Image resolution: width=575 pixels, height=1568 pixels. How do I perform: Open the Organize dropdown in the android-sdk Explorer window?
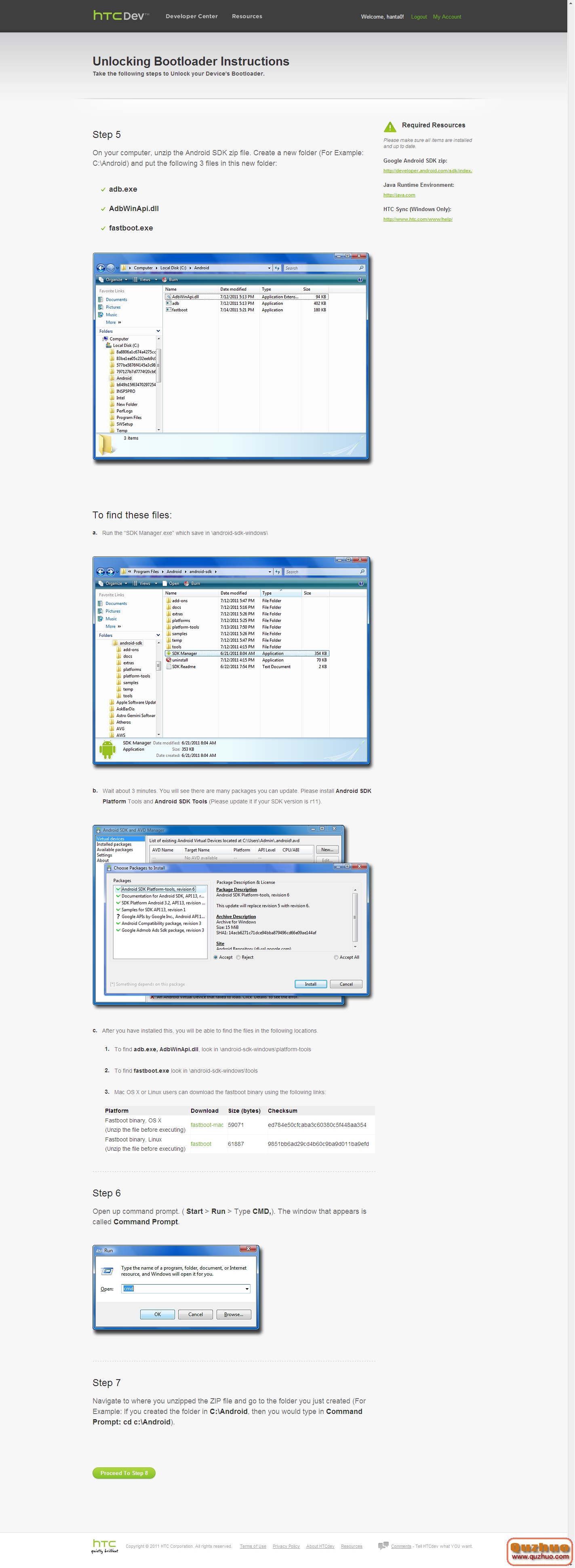113,583
